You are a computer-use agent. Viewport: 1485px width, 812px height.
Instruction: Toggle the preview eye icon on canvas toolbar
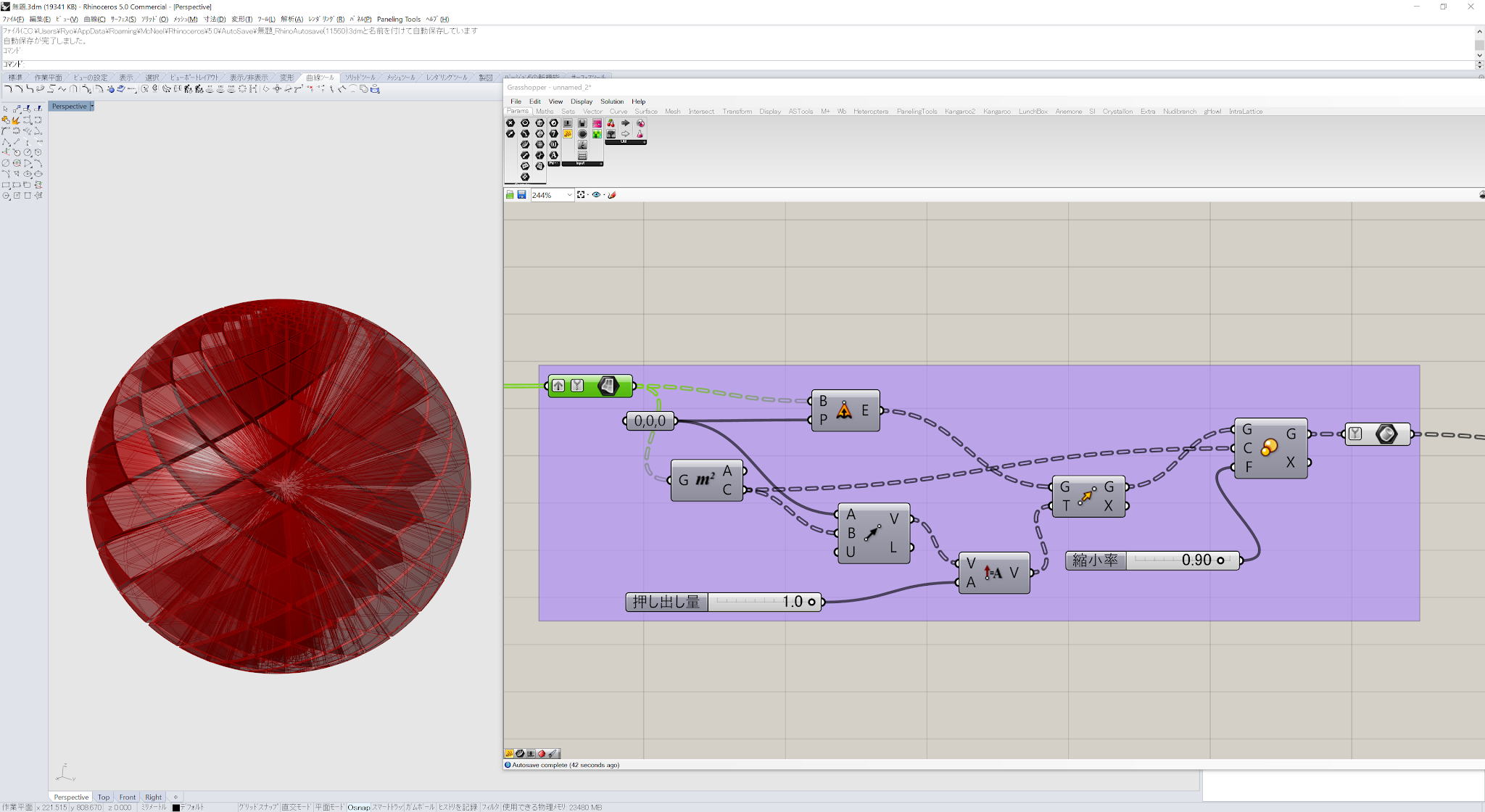[x=596, y=195]
